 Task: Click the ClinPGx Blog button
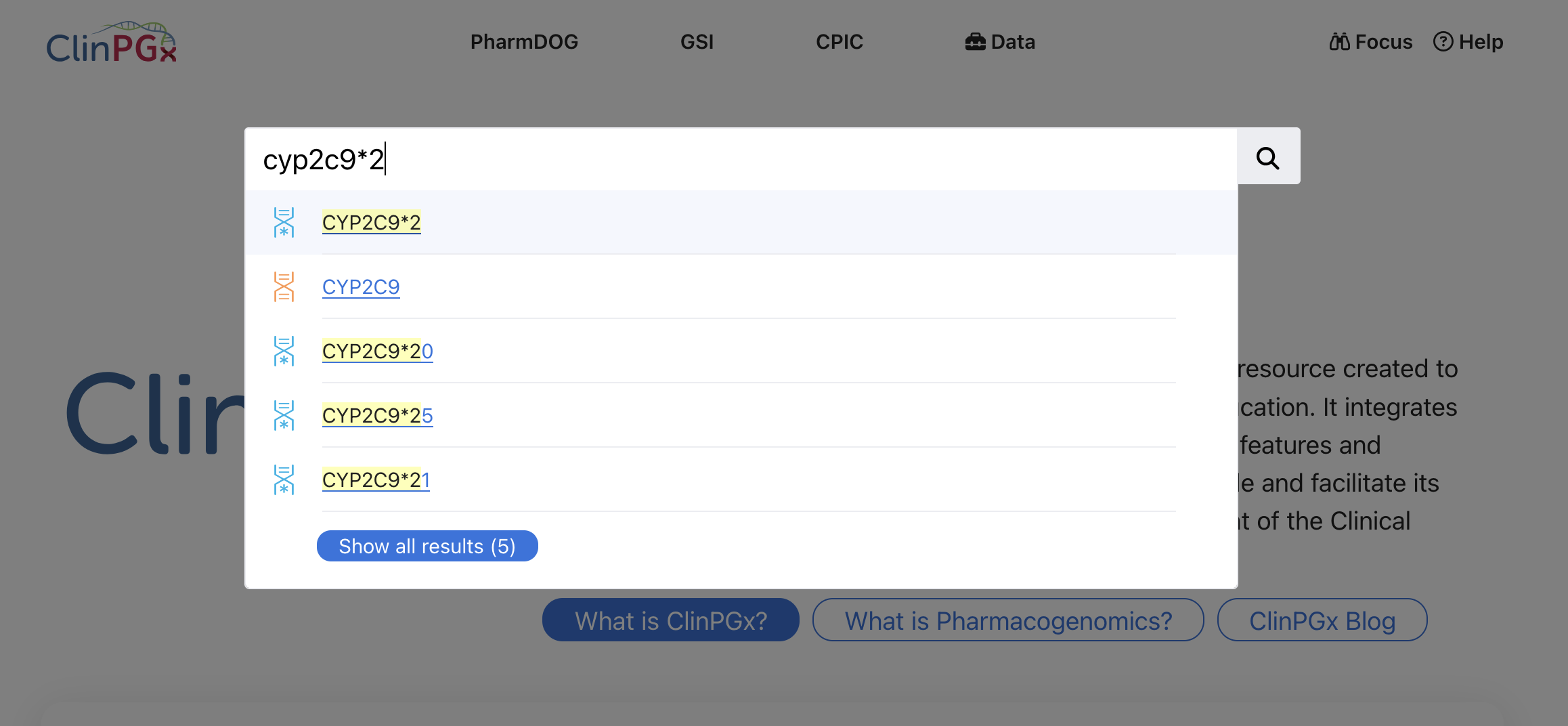pos(1322,620)
